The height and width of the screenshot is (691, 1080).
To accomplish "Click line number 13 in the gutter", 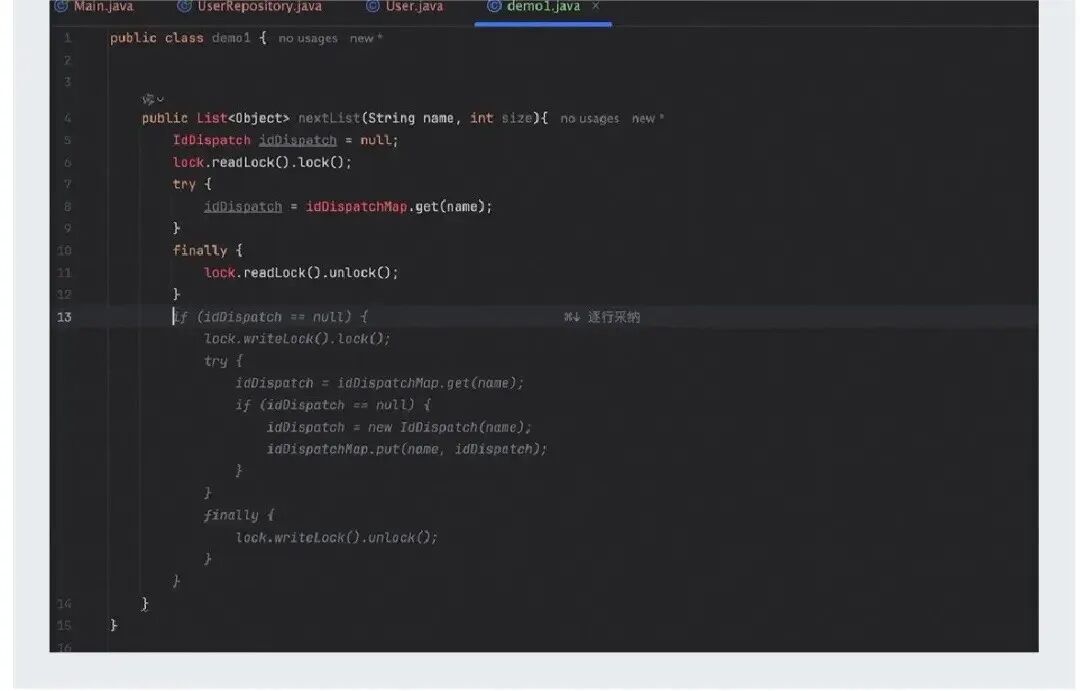I will [x=64, y=317].
